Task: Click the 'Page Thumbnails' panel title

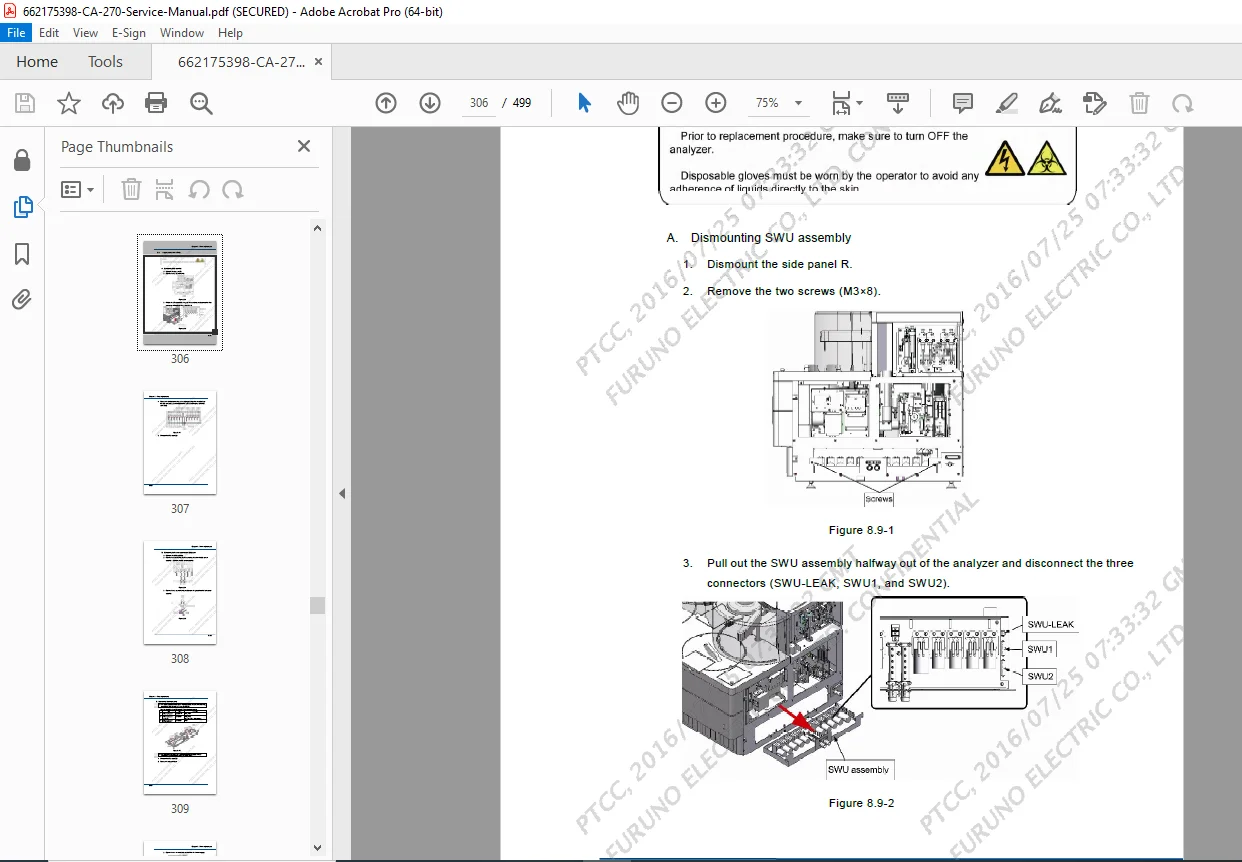Action: tap(117, 146)
